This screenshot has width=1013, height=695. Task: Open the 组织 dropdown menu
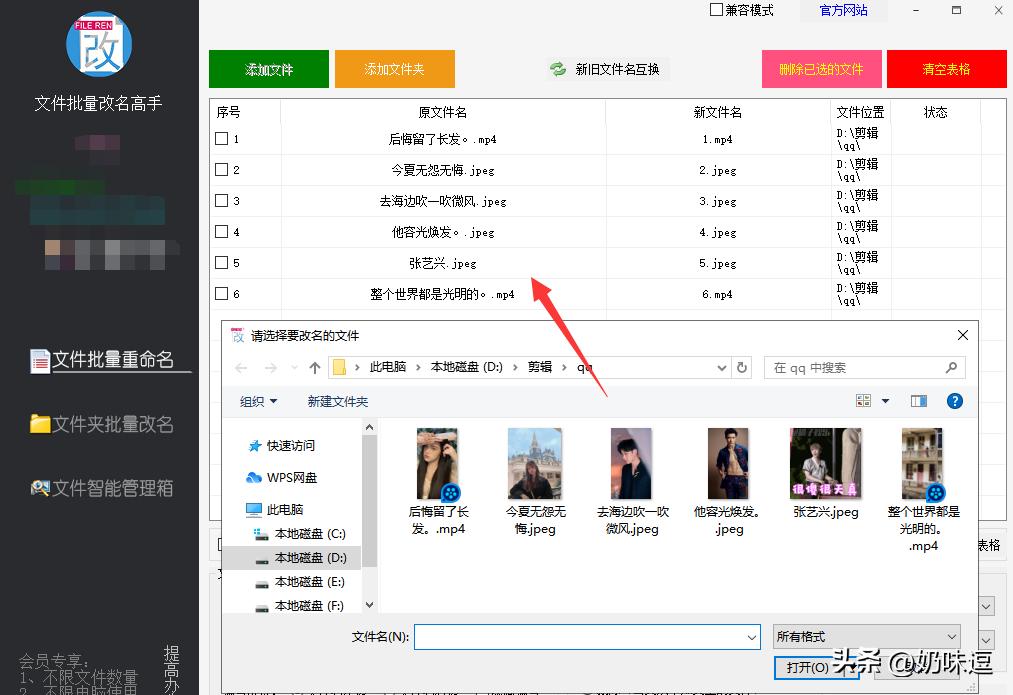tap(256, 401)
